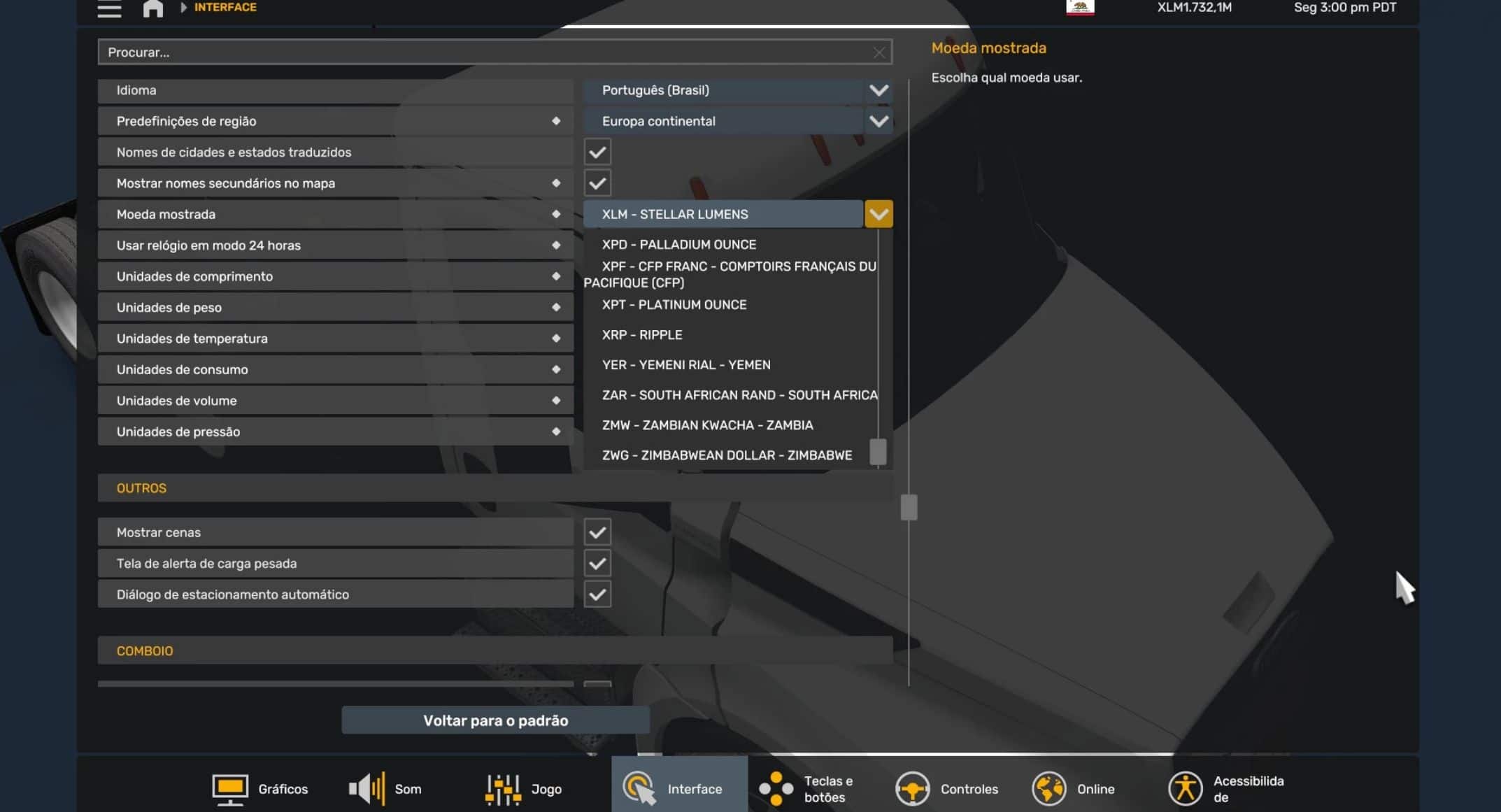
Task: Uncheck Nomes de cidades e estados traduzidos
Action: (597, 152)
